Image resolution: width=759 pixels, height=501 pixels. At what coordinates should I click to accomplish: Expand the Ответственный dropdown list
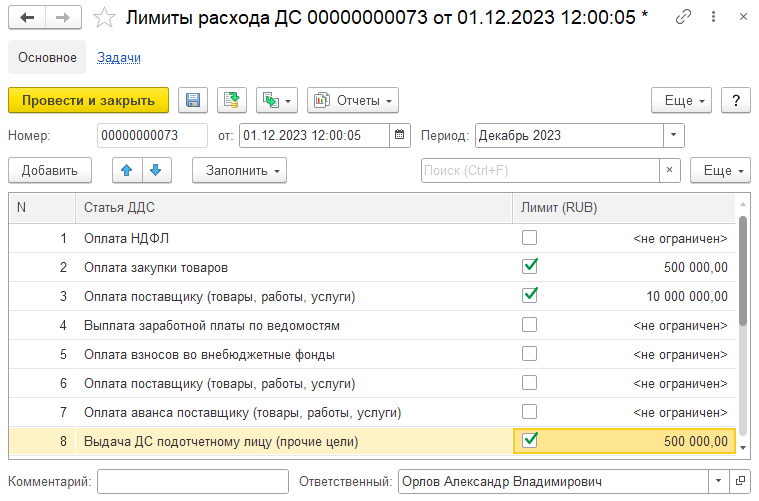pyautogui.click(x=717, y=482)
